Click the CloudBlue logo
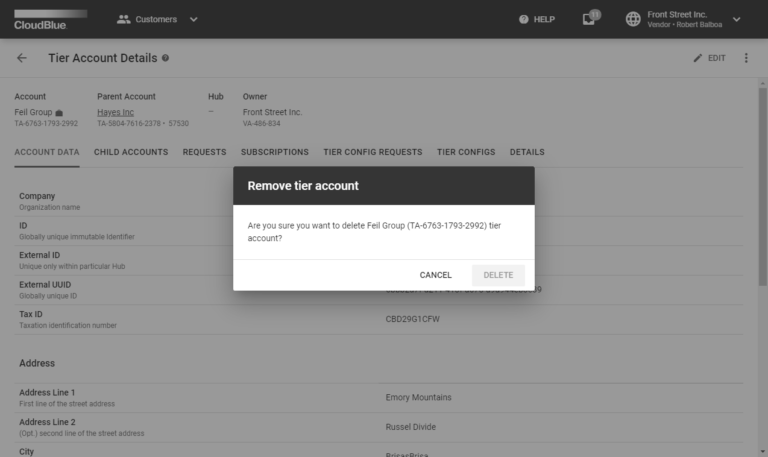This screenshot has height=457, width=768. coord(50,20)
